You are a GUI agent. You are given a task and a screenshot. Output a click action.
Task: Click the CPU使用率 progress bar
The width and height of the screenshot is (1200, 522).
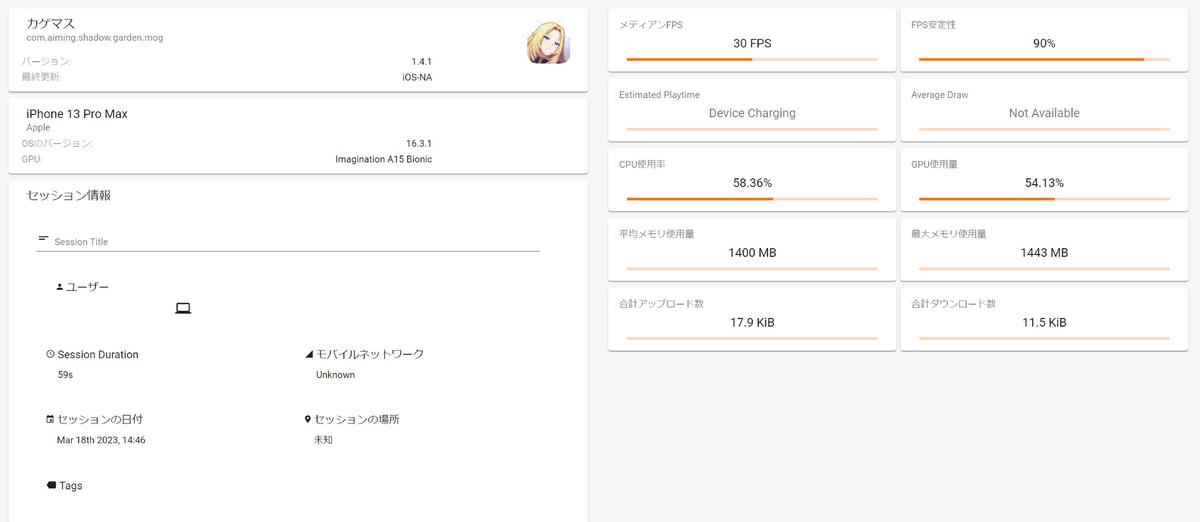click(752, 199)
